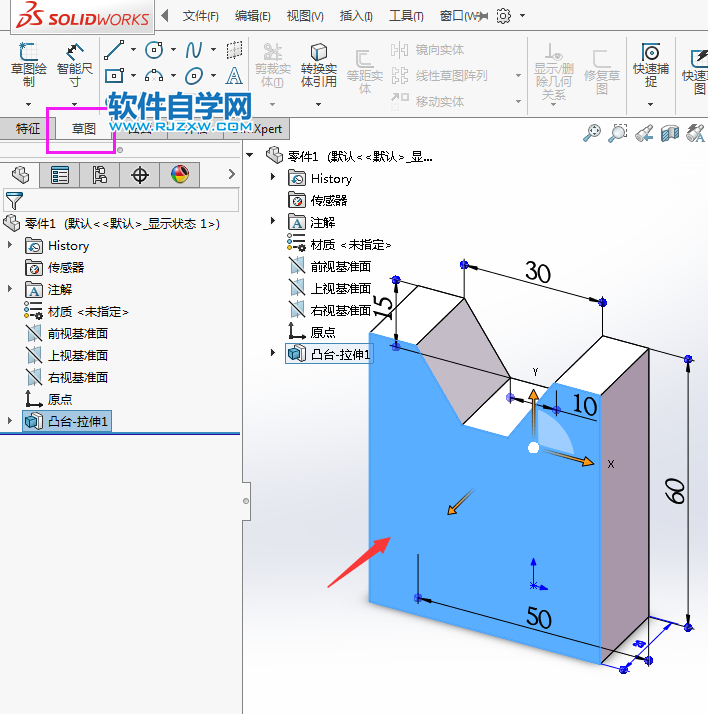Open the 文件(F) menu
The height and width of the screenshot is (714, 708).
[200, 16]
